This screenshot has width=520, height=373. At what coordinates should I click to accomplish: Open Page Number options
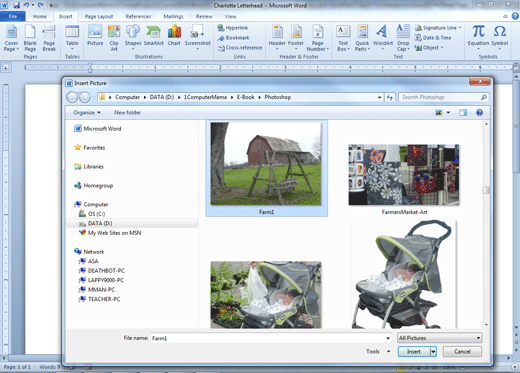(318, 38)
